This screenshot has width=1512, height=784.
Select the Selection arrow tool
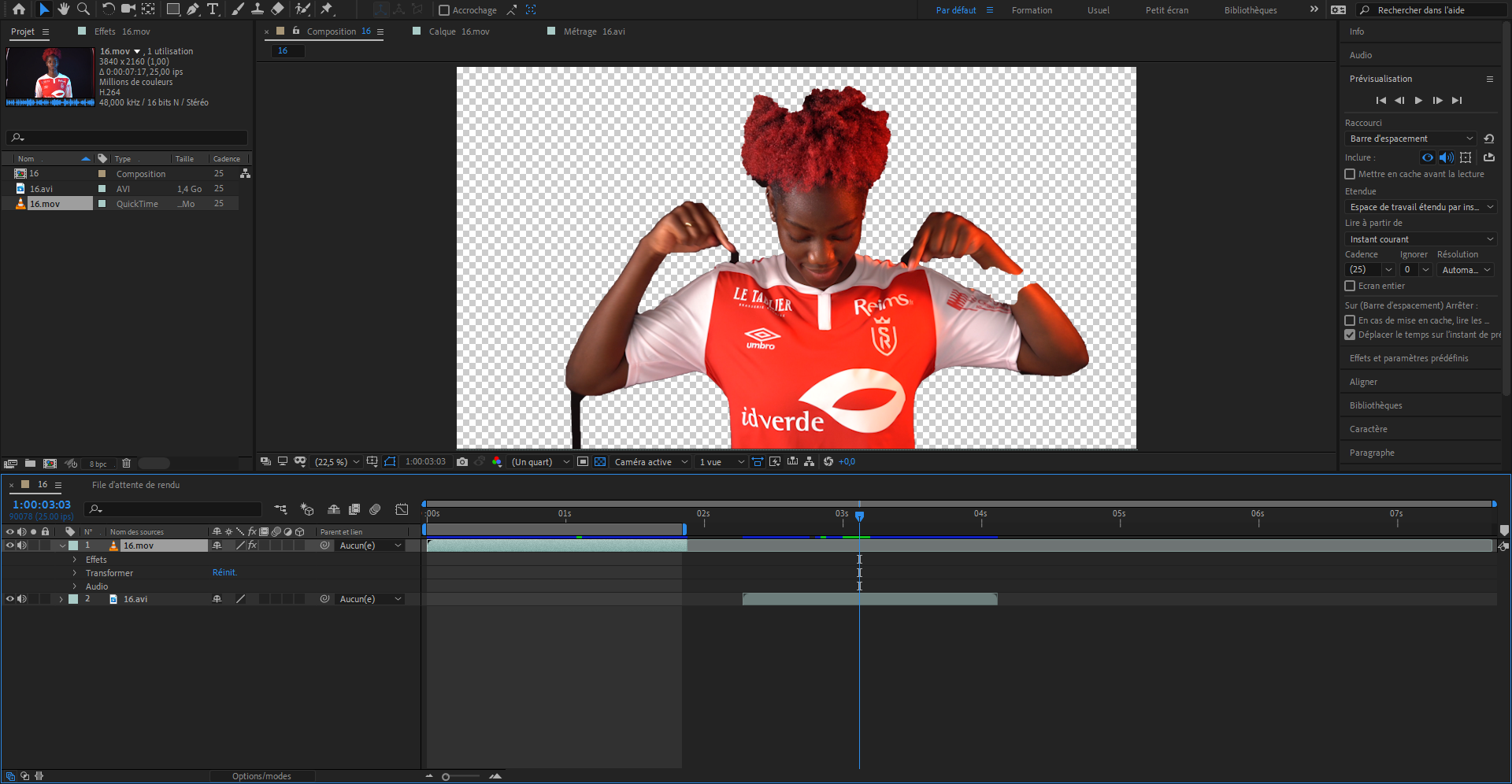pyautogui.click(x=44, y=9)
